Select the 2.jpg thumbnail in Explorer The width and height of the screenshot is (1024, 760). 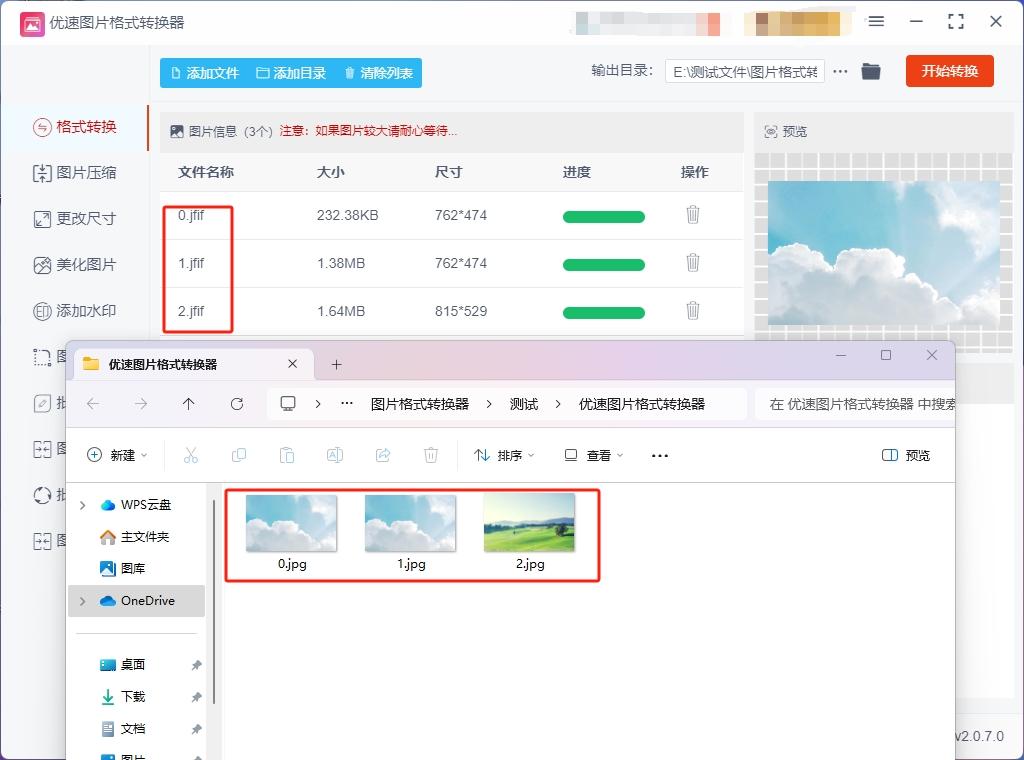pyautogui.click(x=530, y=521)
